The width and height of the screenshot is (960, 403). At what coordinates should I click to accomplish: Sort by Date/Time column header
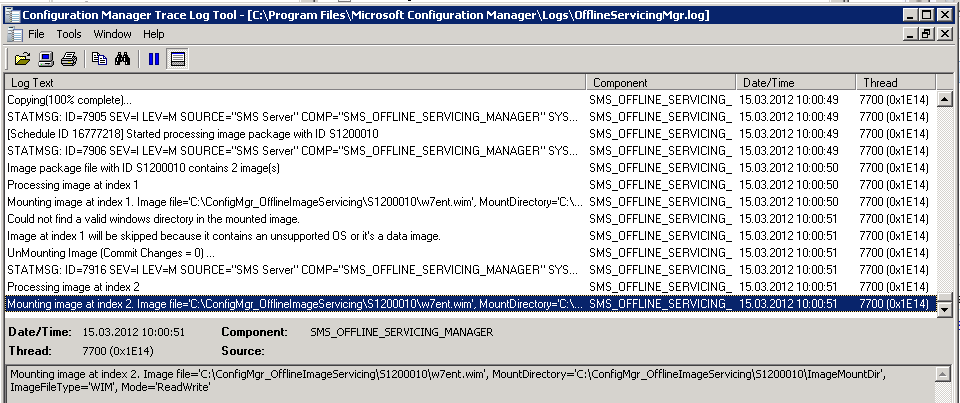[796, 83]
